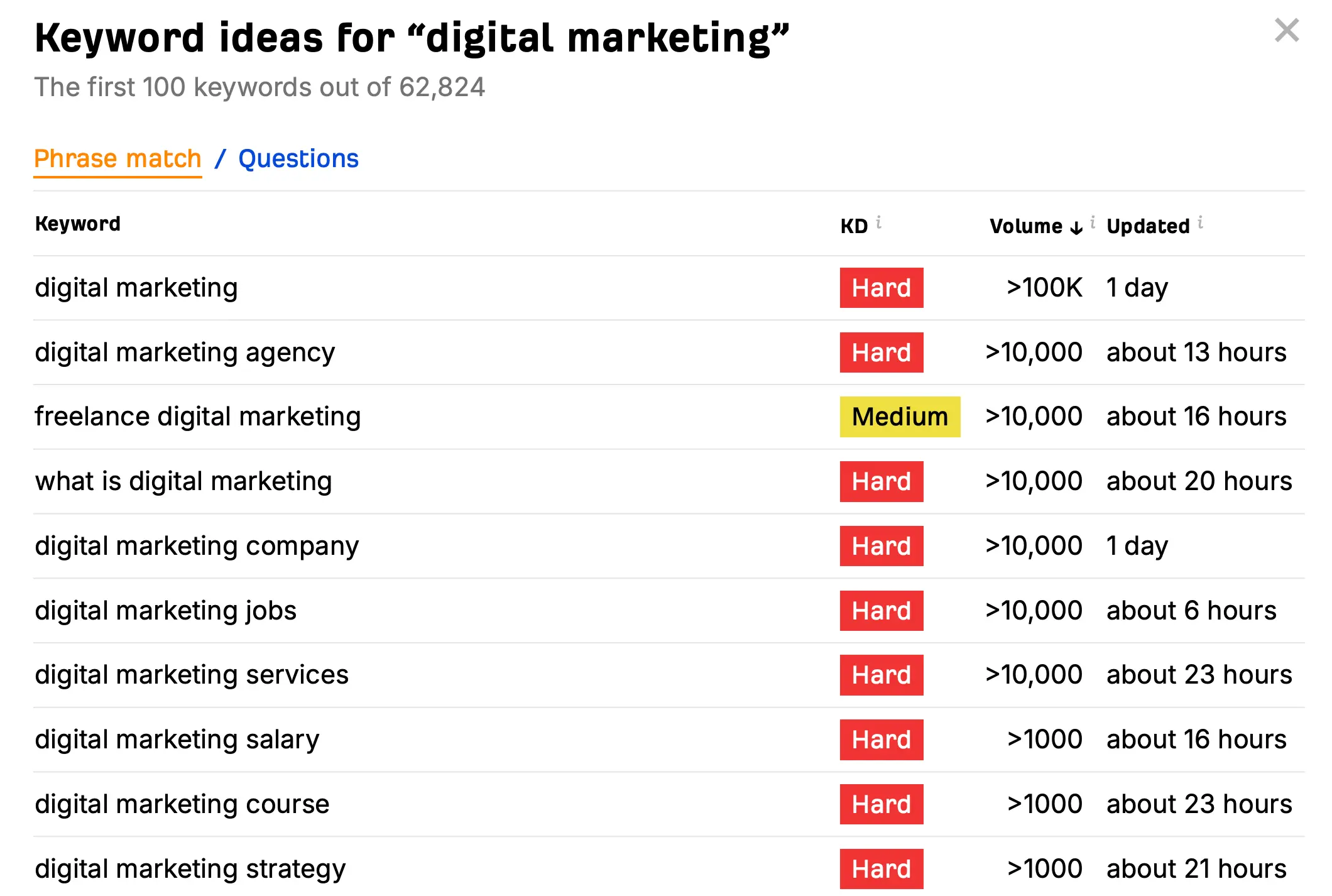The height and width of the screenshot is (896, 1332).
Task: Sort by Volume using the arrow
Action: (1076, 227)
